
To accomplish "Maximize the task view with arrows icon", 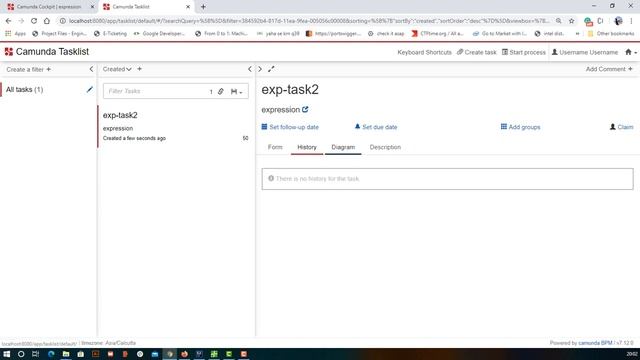I will click(x=271, y=69).
